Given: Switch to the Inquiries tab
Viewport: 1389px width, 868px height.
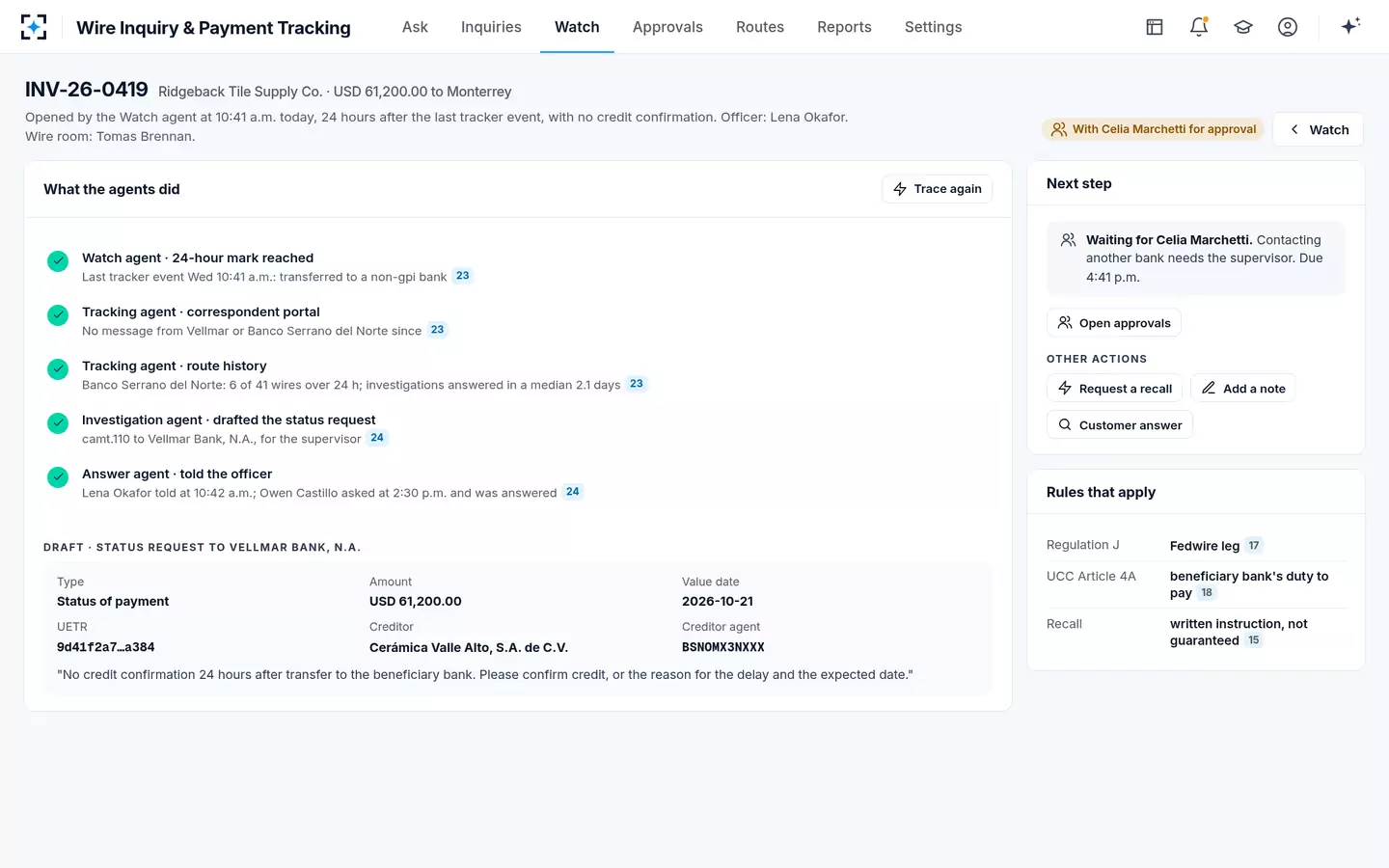Looking at the screenshot, I should (x=491, y=27).
